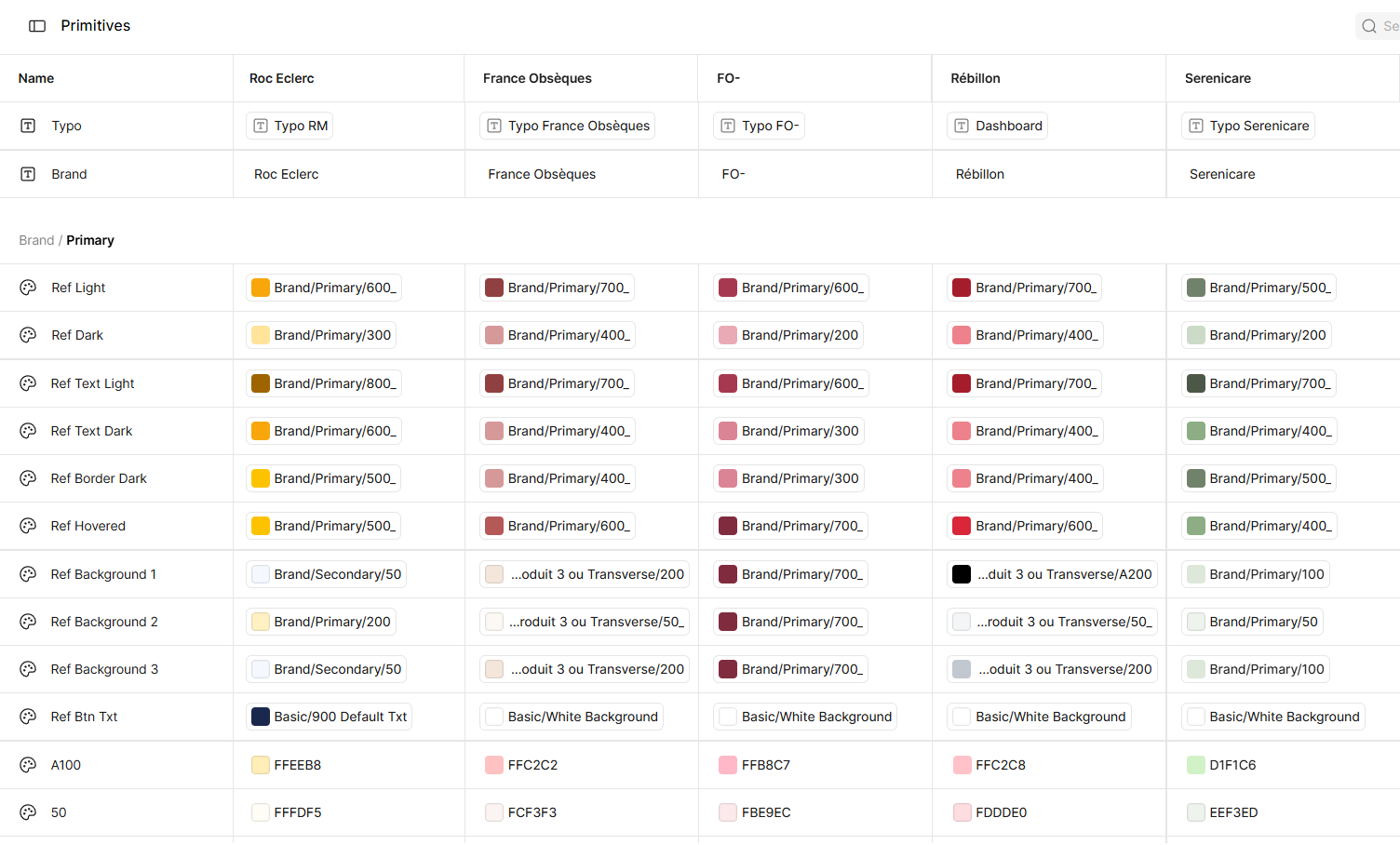Click navy swatch of Basic/900 Default Txt

click(x=261, y=717)
